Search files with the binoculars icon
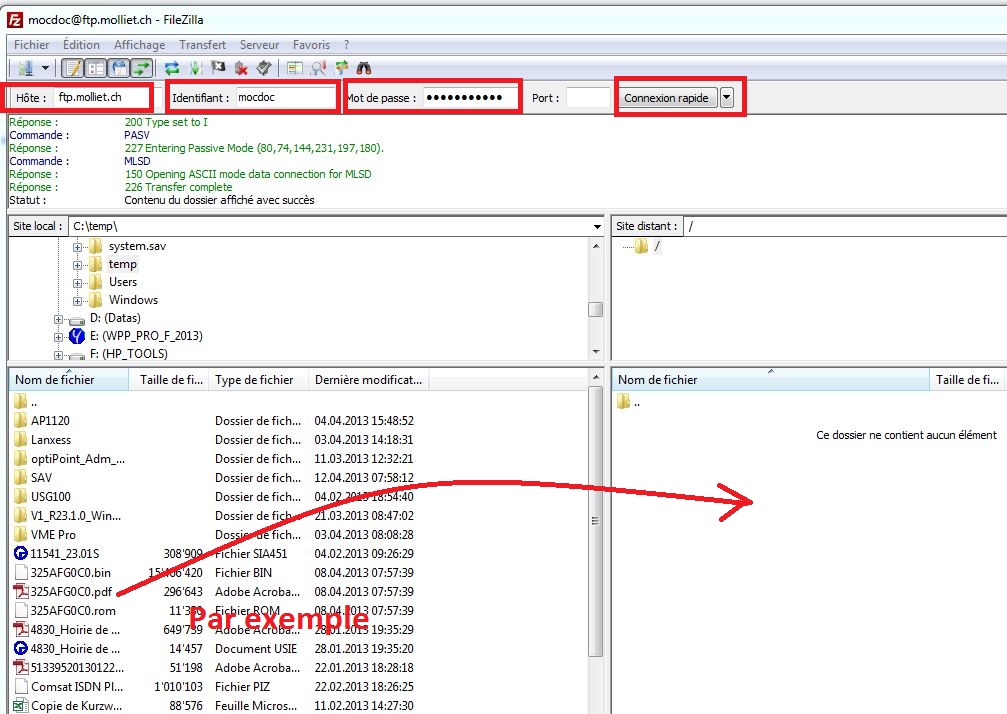The height and width of the screenshot is (714, 1007). (364, 68)
